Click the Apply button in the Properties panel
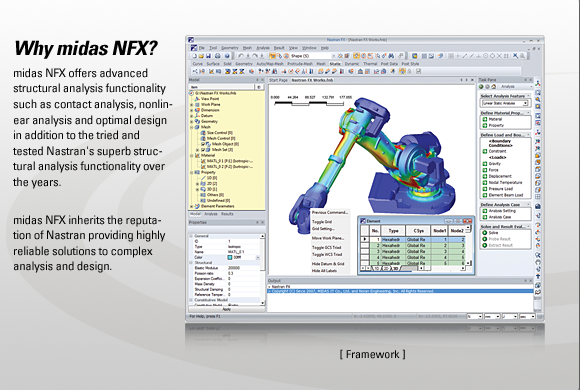Image resolution: width=580 pixels, height=390 pixels. [226, 309]
